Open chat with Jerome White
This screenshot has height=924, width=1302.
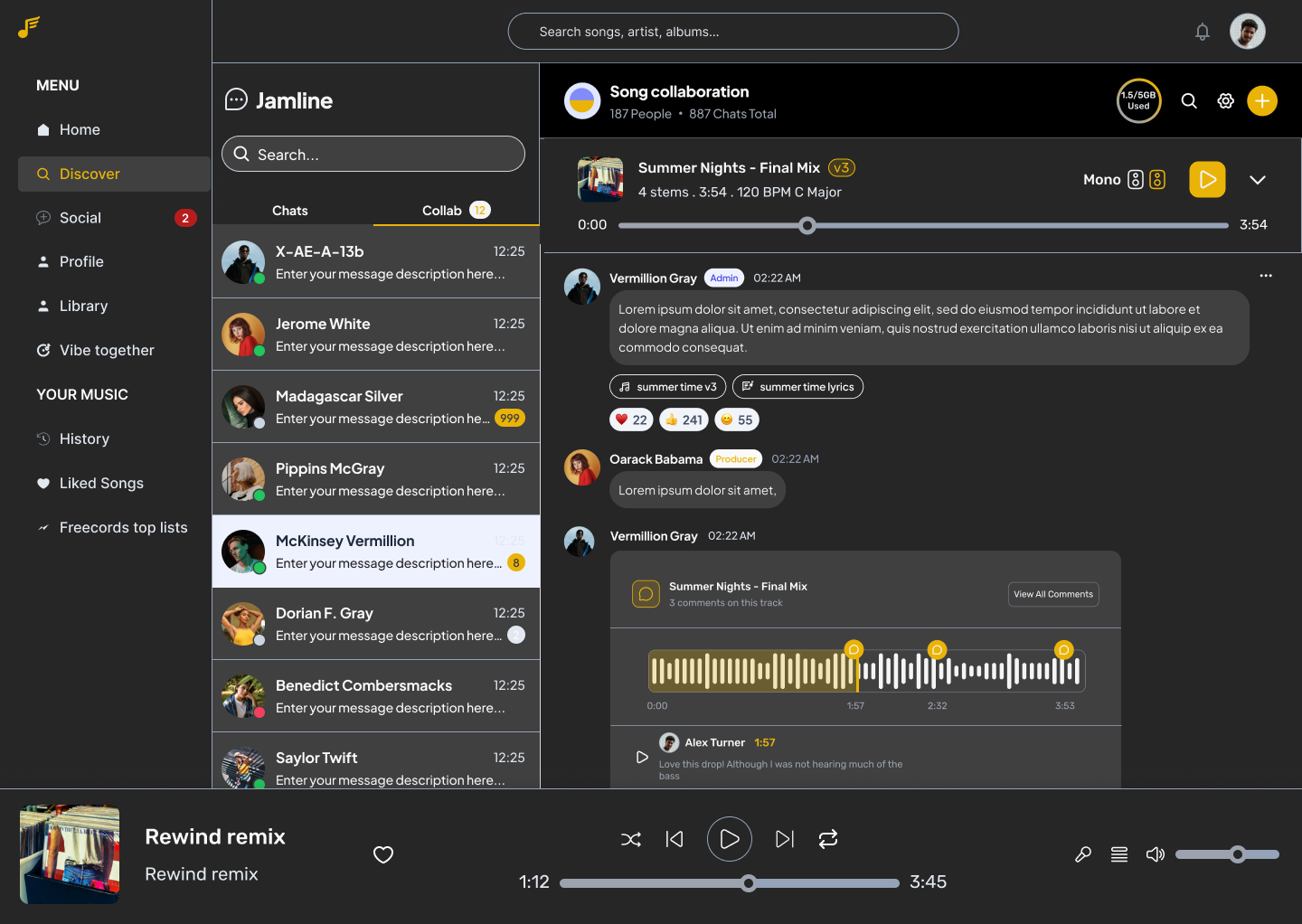click(x=376, y=335)
